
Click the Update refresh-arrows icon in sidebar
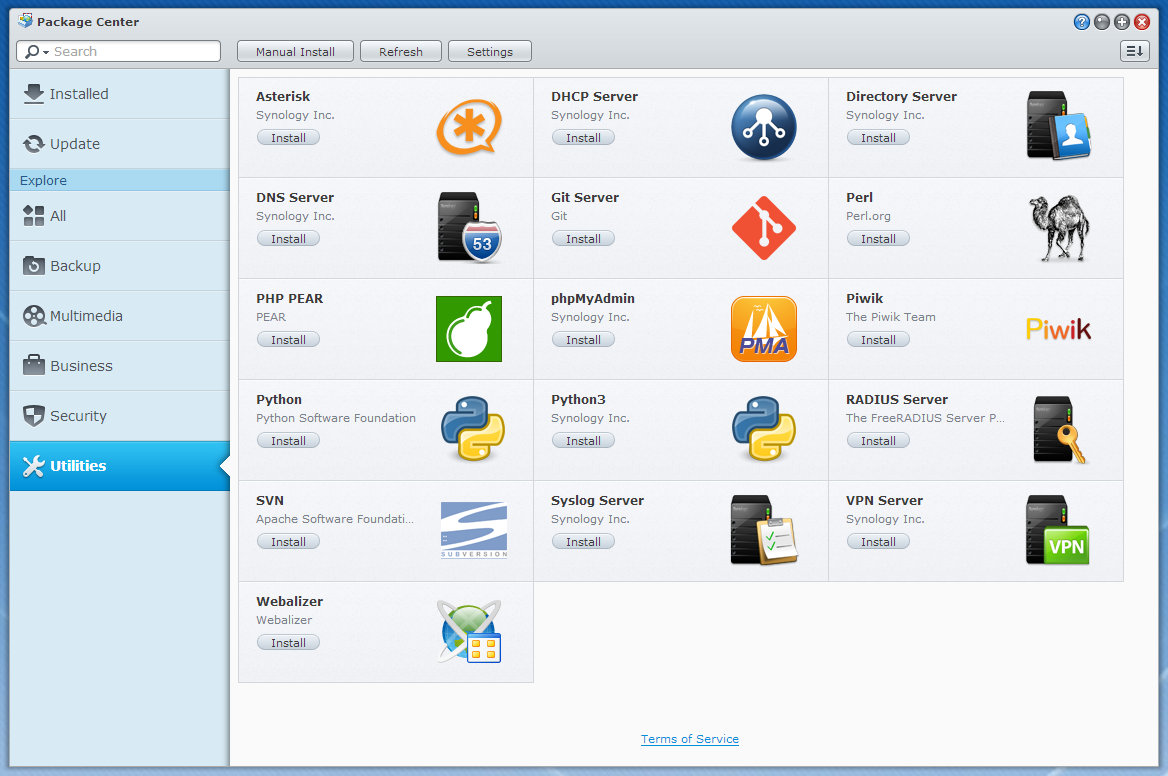tap(34, 144)
